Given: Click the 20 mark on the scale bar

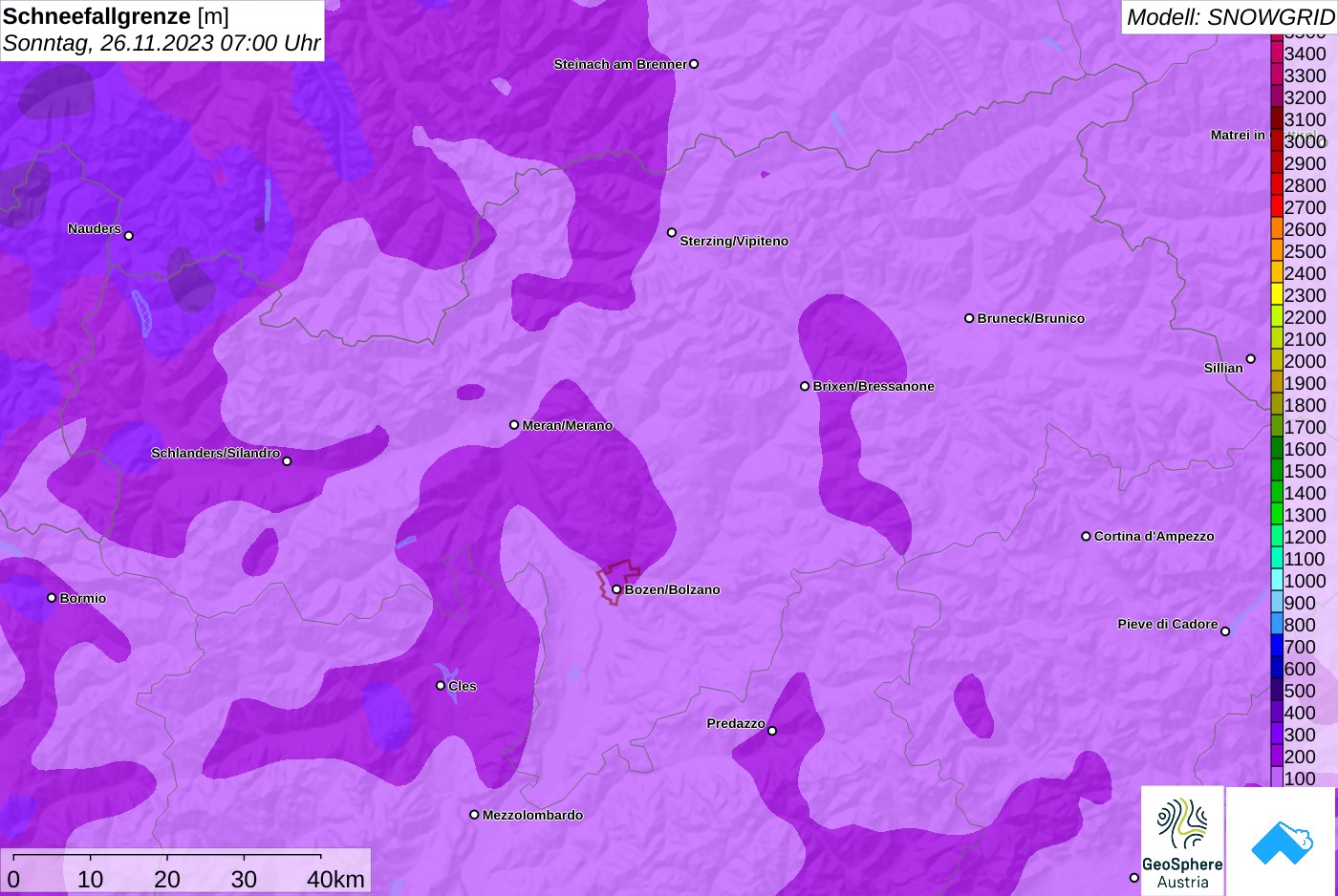Looking at the screenshot, I should pyautogui.click(x=167, y=879).
